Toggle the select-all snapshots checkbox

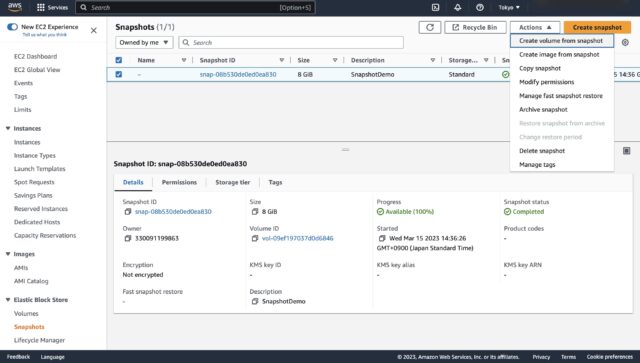[119, 60]
